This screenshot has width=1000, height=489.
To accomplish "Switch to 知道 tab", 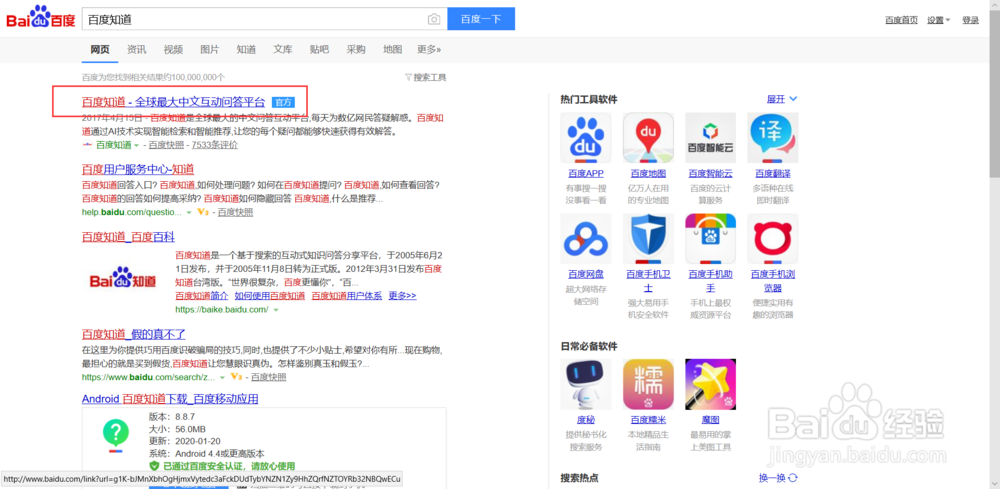I will pos(246,49).
